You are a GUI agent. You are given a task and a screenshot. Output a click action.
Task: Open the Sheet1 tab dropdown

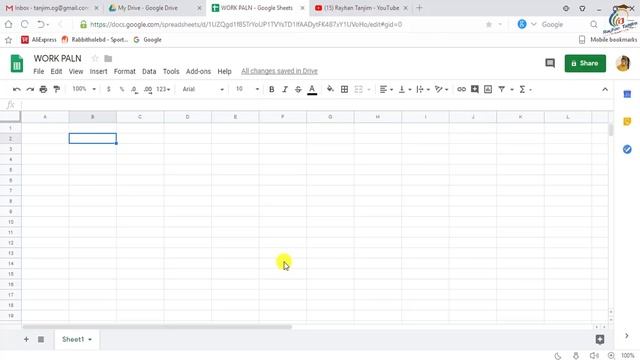point(90,340)
